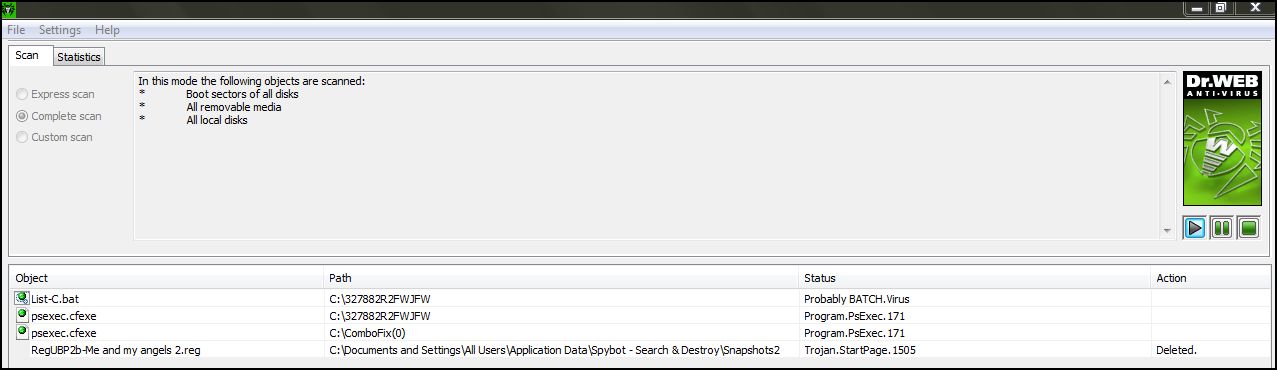Image resolution: width=1277 pixels, height=370 pixels.
Task: Click the Dr.Web app icon in title bar
Action: tap(8, 9)
